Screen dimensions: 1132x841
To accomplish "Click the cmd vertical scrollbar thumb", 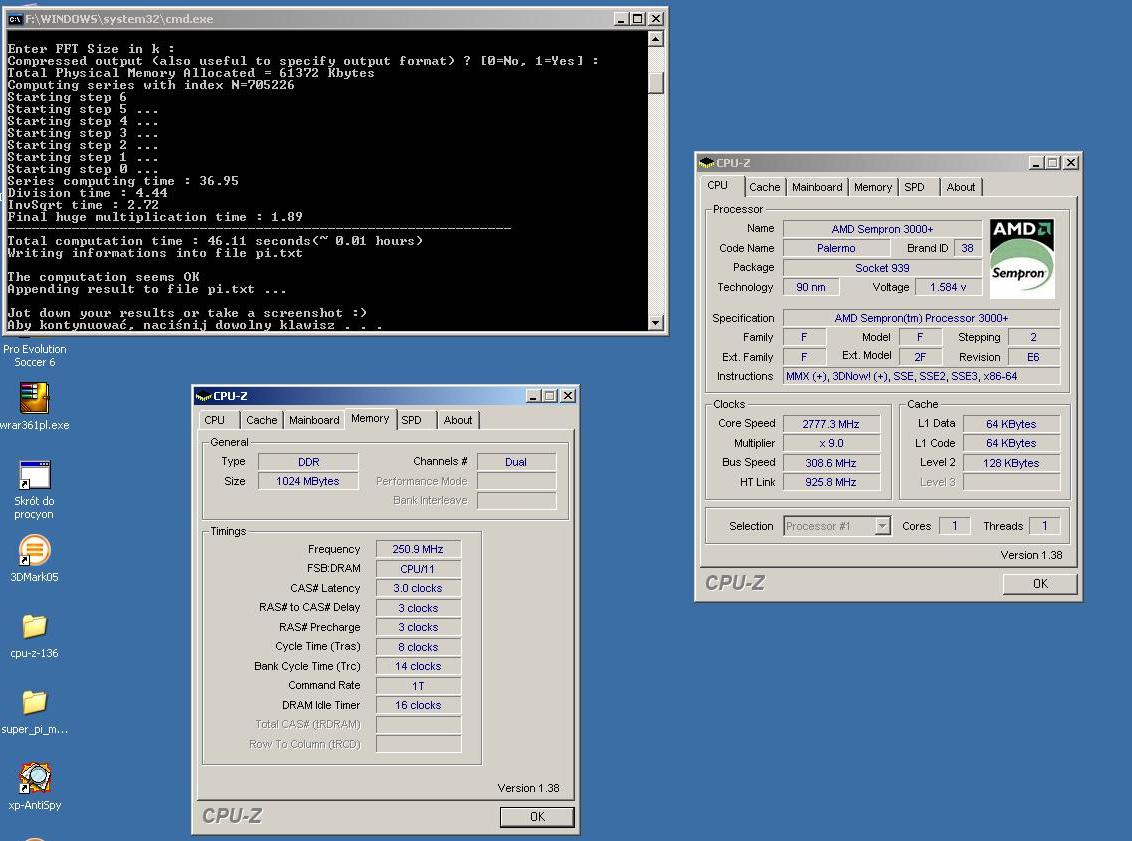I will (x=656, y=83).
